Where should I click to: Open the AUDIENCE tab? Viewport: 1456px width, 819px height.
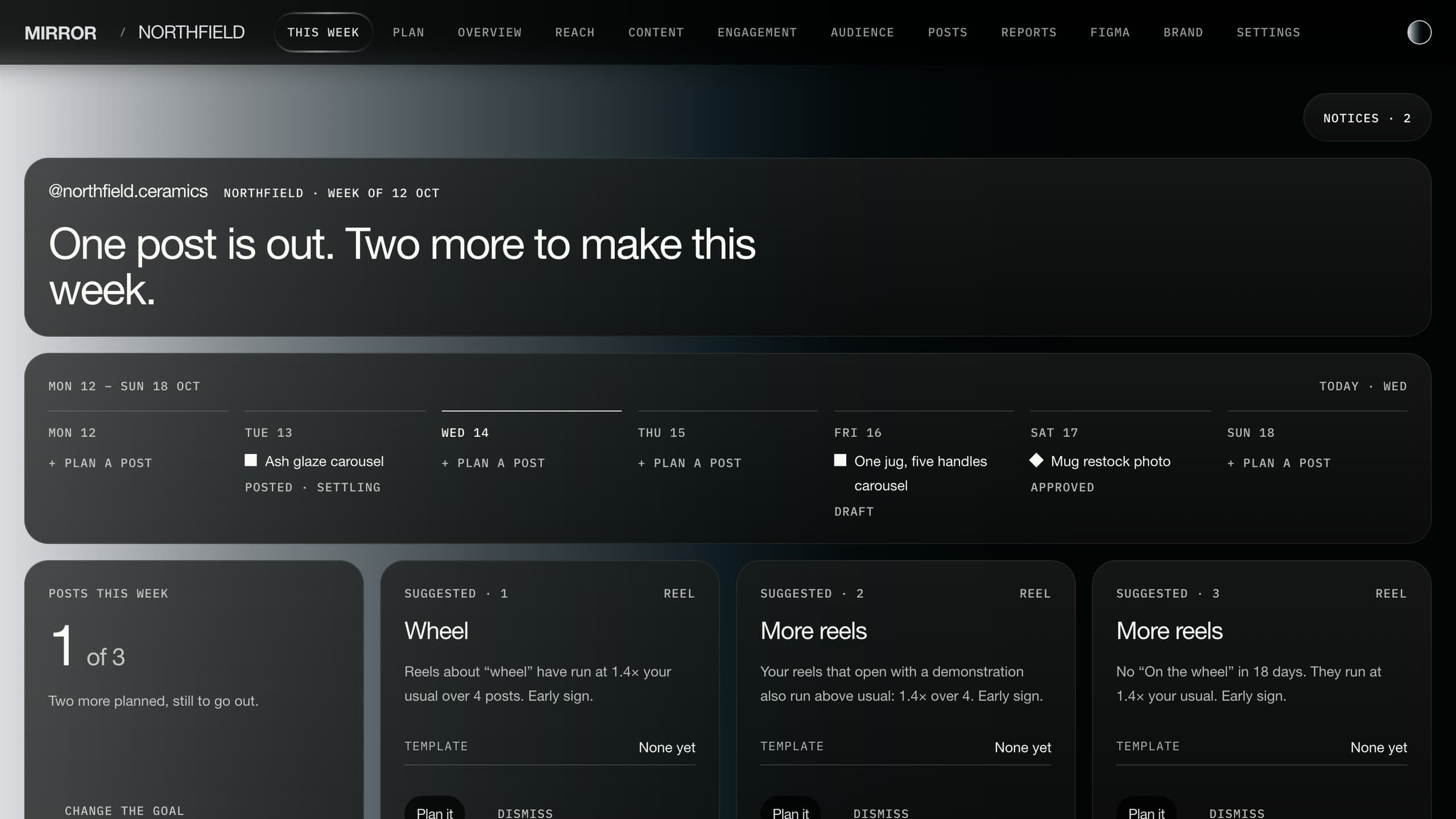tap(862, 32)
